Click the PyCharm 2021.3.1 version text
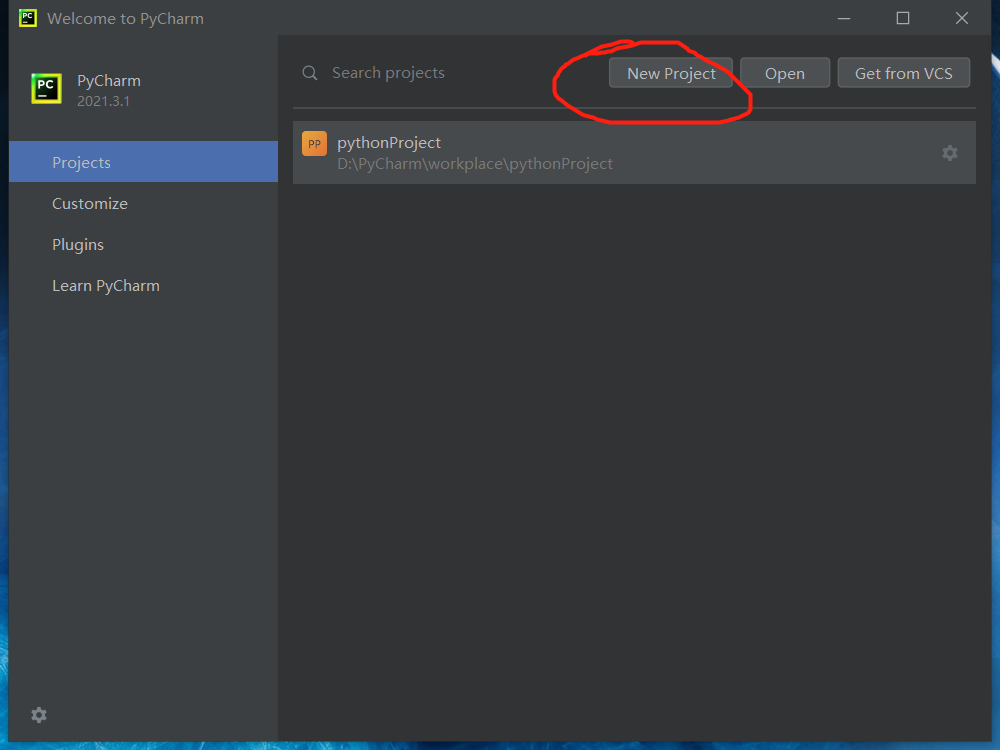1000x750 pixels. click(103, 101)
